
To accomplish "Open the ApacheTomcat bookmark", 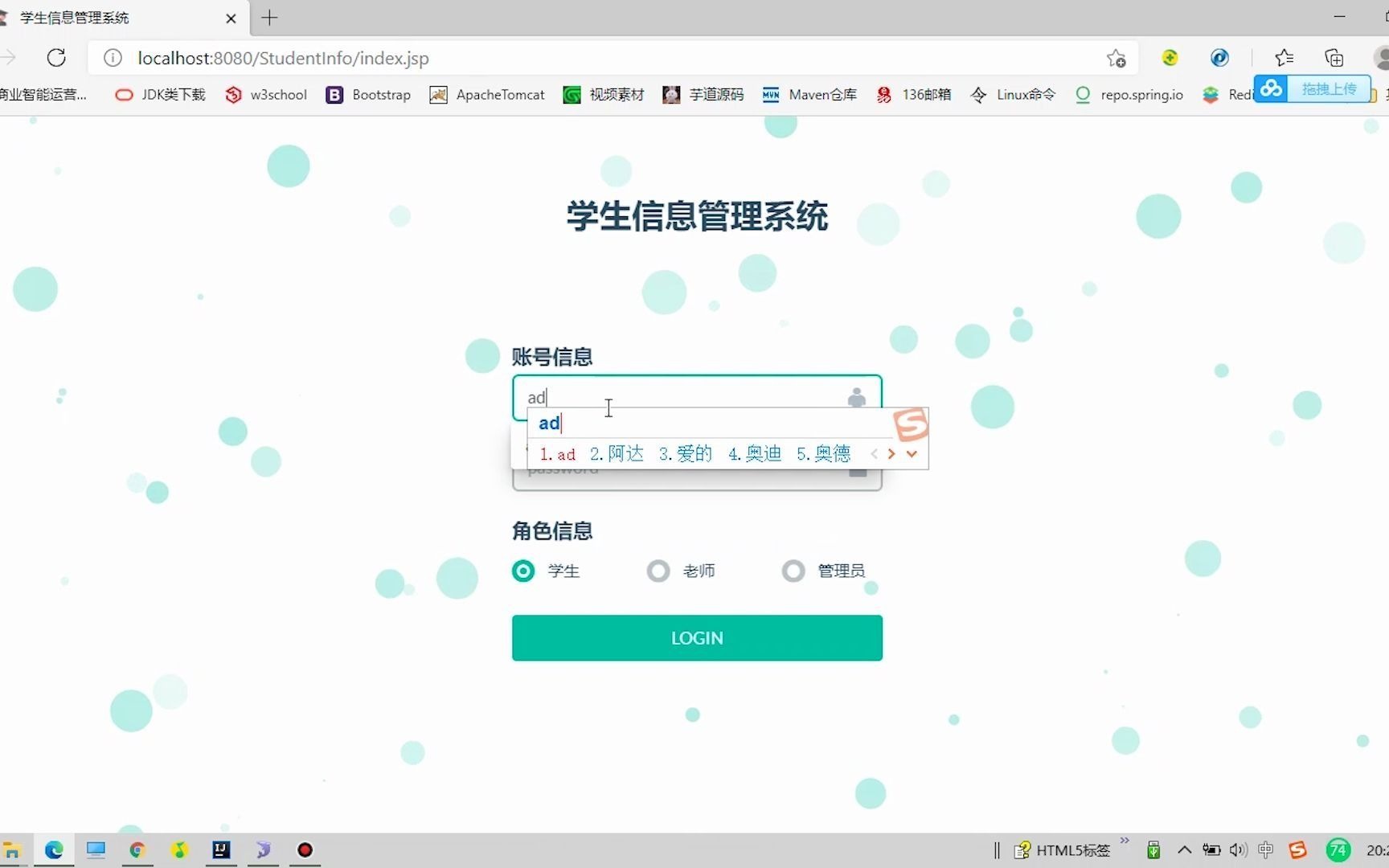I will click(x=501, y=94).
